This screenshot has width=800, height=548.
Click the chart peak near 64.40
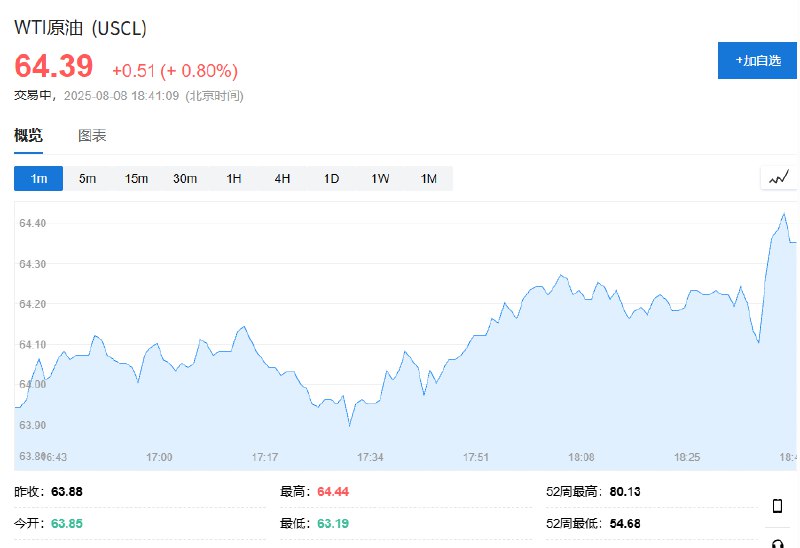(x=784, y=214)
